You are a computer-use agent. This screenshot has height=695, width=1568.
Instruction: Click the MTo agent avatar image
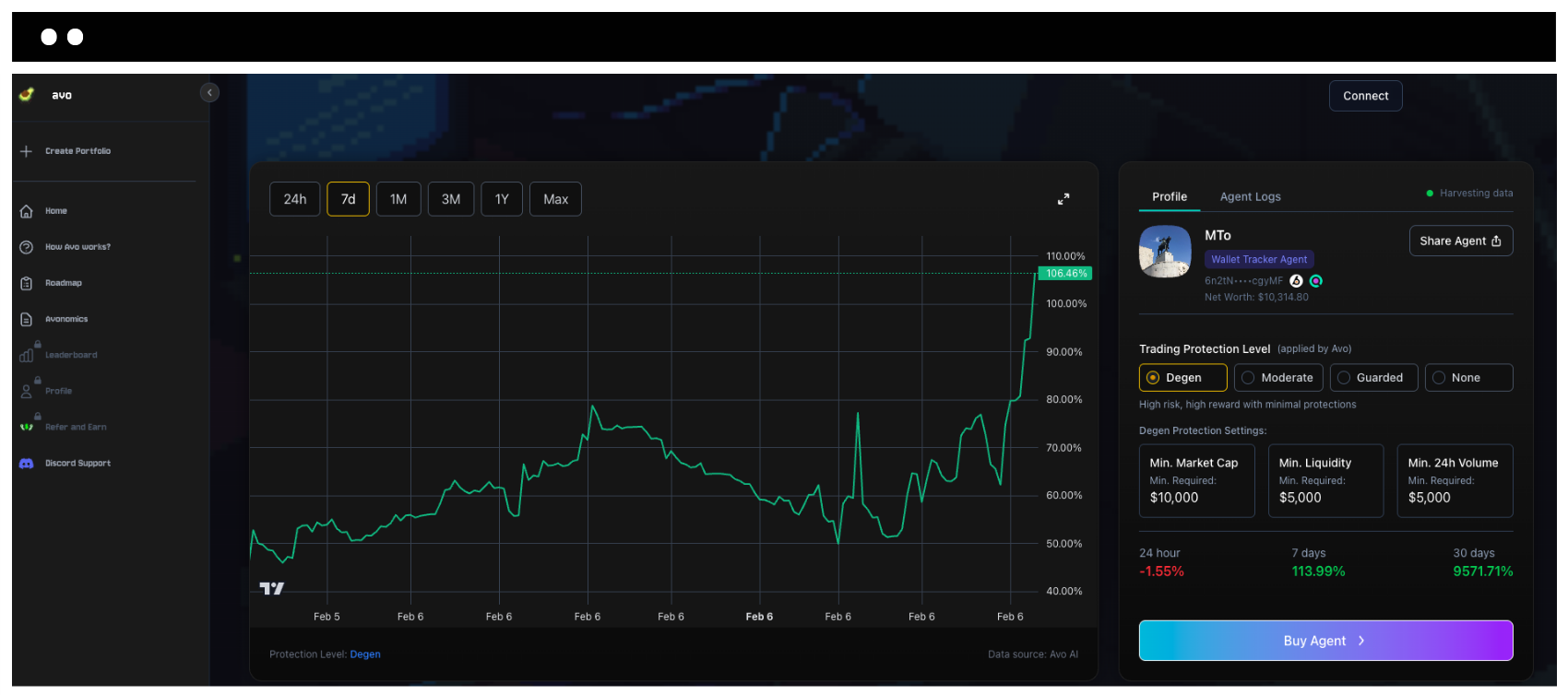[1165, 252]
